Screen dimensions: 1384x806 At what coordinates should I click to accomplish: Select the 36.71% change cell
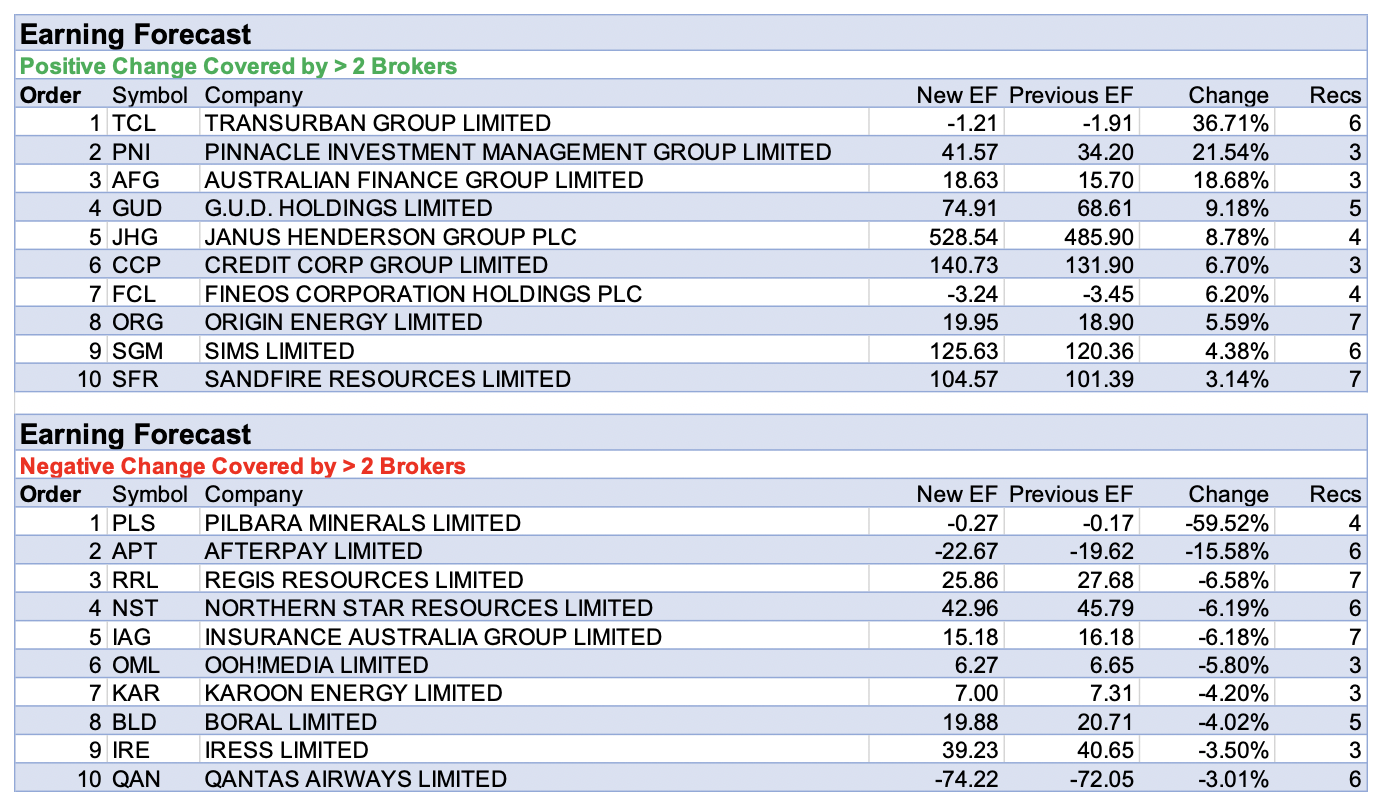[1228, 123]
